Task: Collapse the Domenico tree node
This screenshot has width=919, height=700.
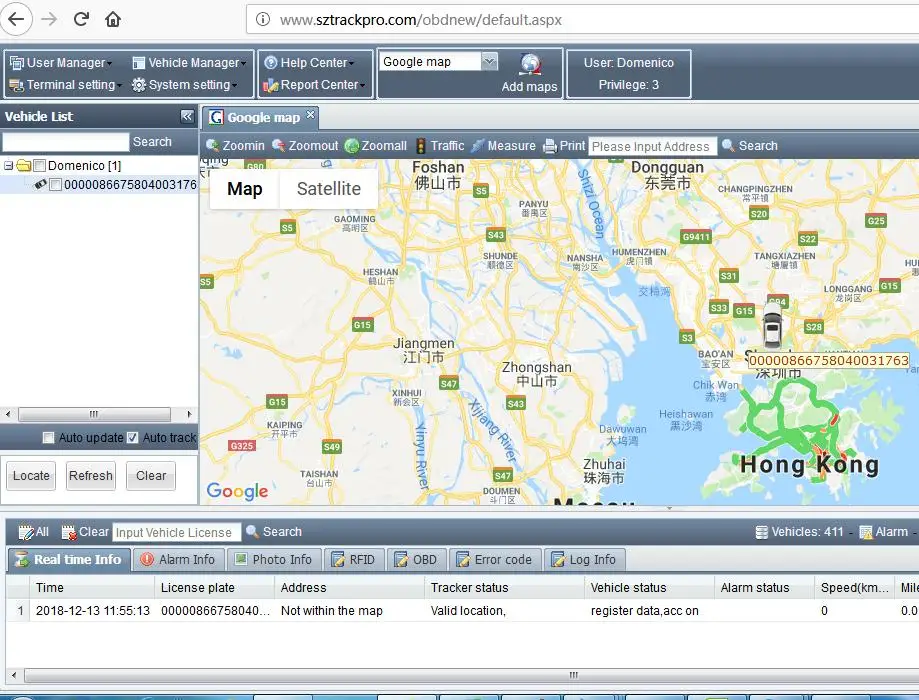Action: point(9,166)
